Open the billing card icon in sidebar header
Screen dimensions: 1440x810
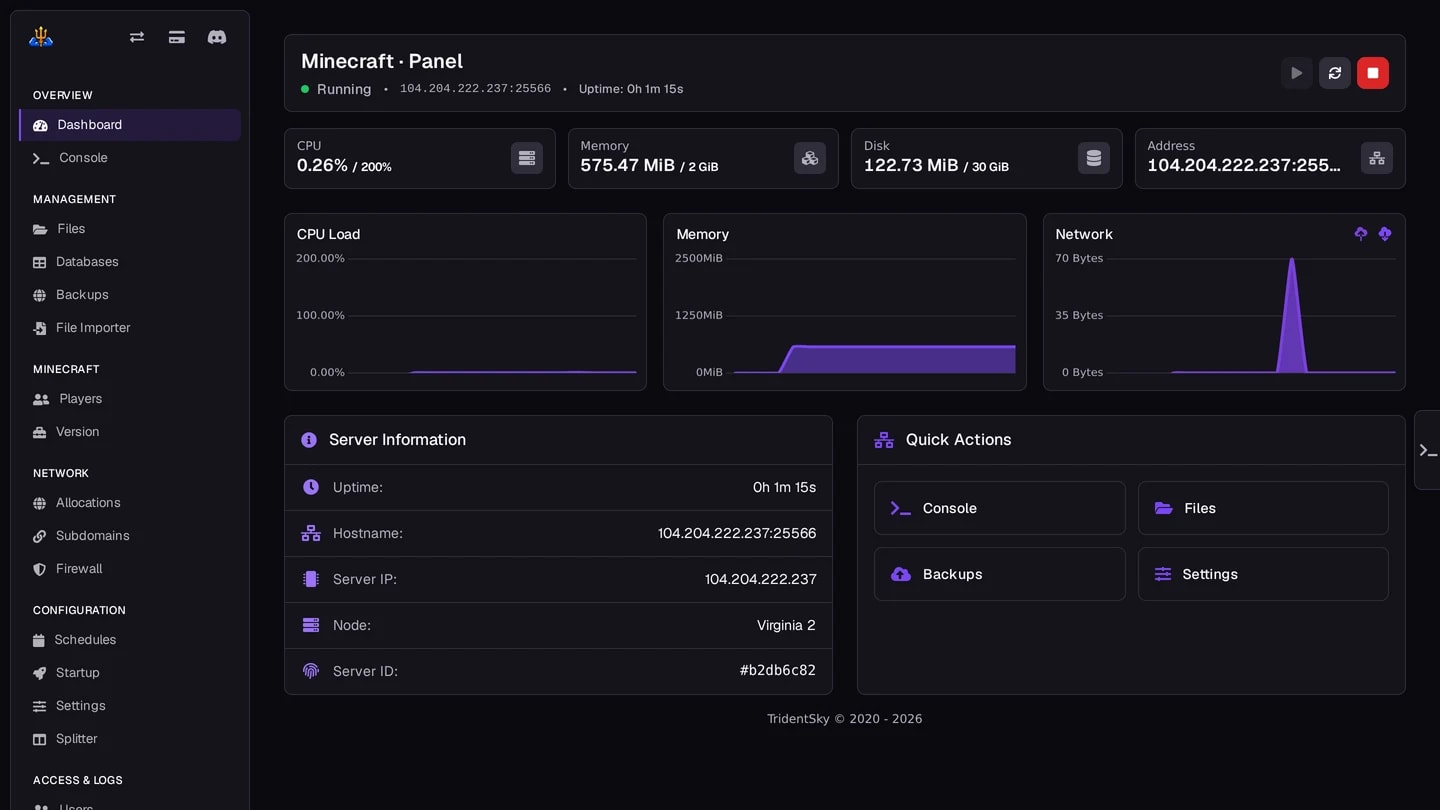point(177,37)
